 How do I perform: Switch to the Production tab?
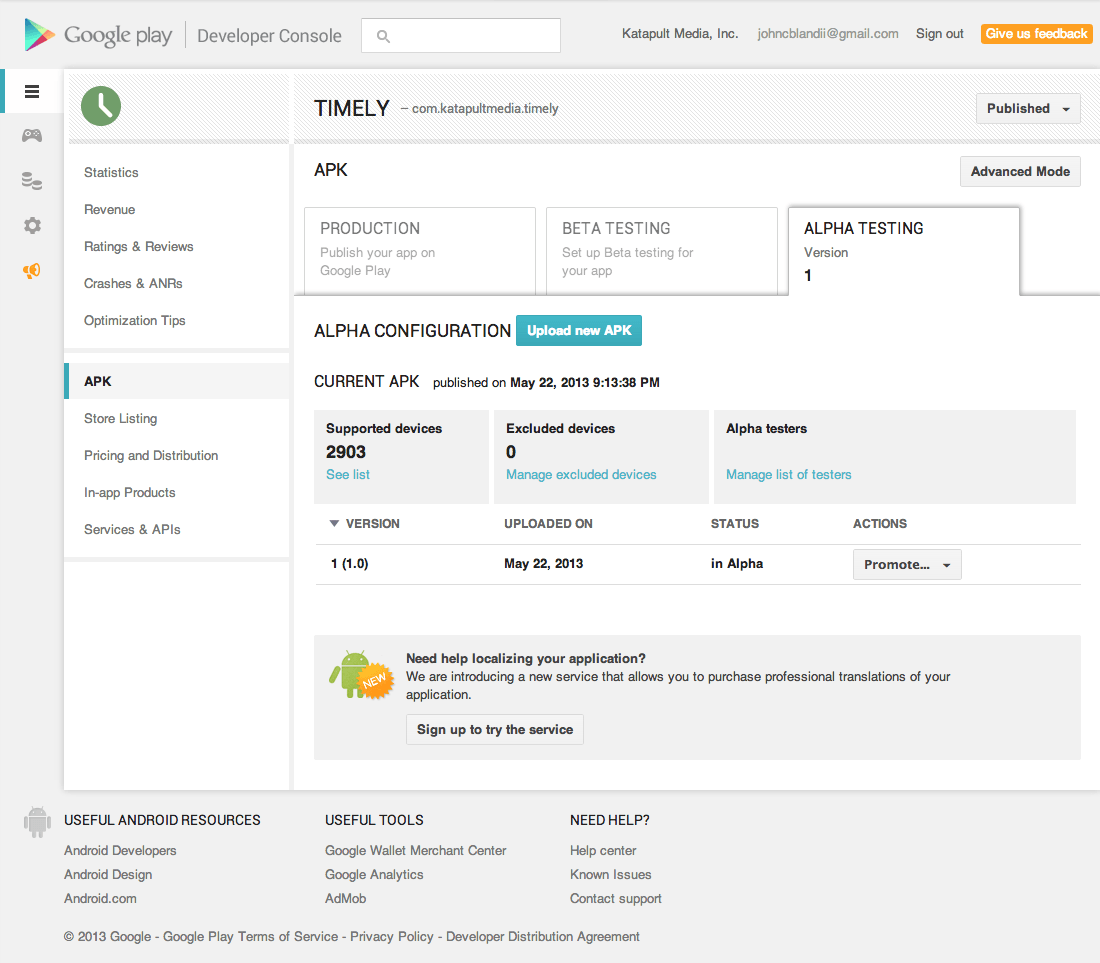click(420, 250)
